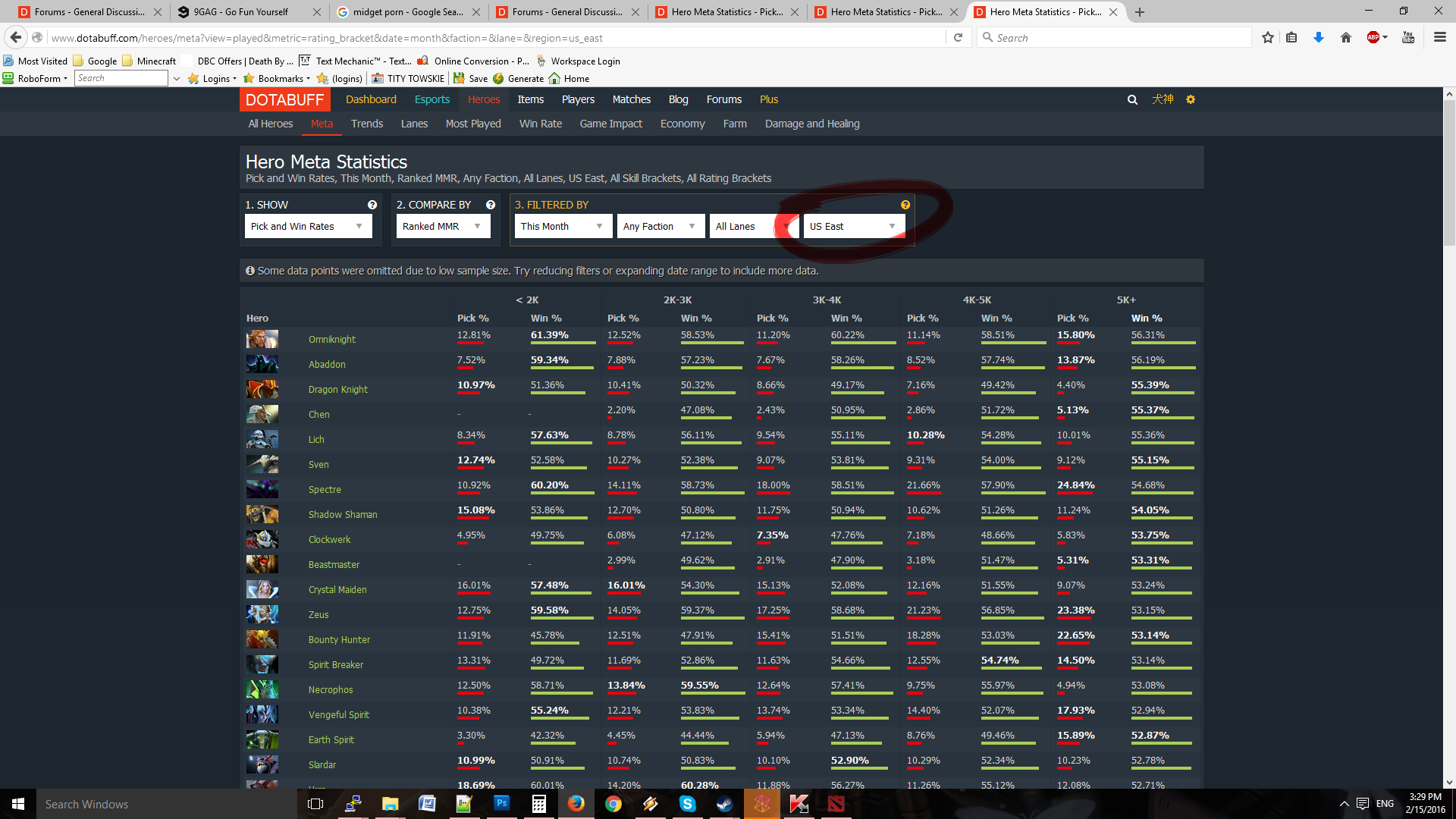Click the Dotabuff search magnifier icon
The width and height of the screenshot is (1456, 819).
tap(1132, 99)
